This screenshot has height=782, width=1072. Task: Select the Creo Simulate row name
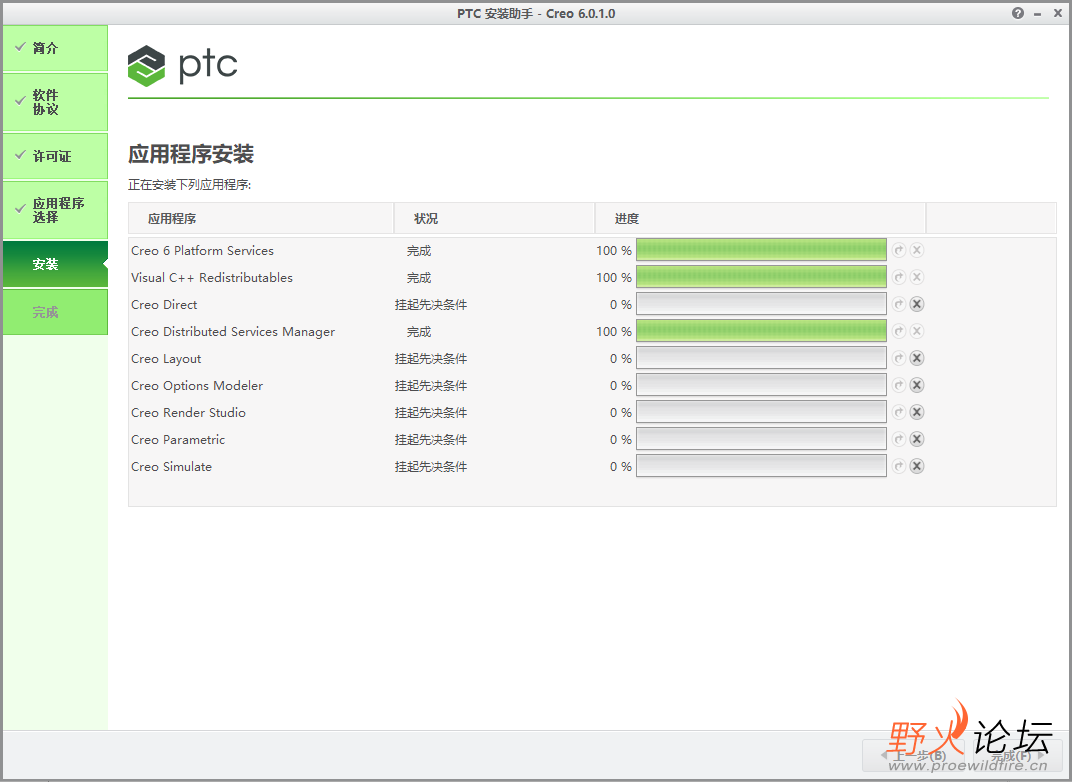click(172, 467)
